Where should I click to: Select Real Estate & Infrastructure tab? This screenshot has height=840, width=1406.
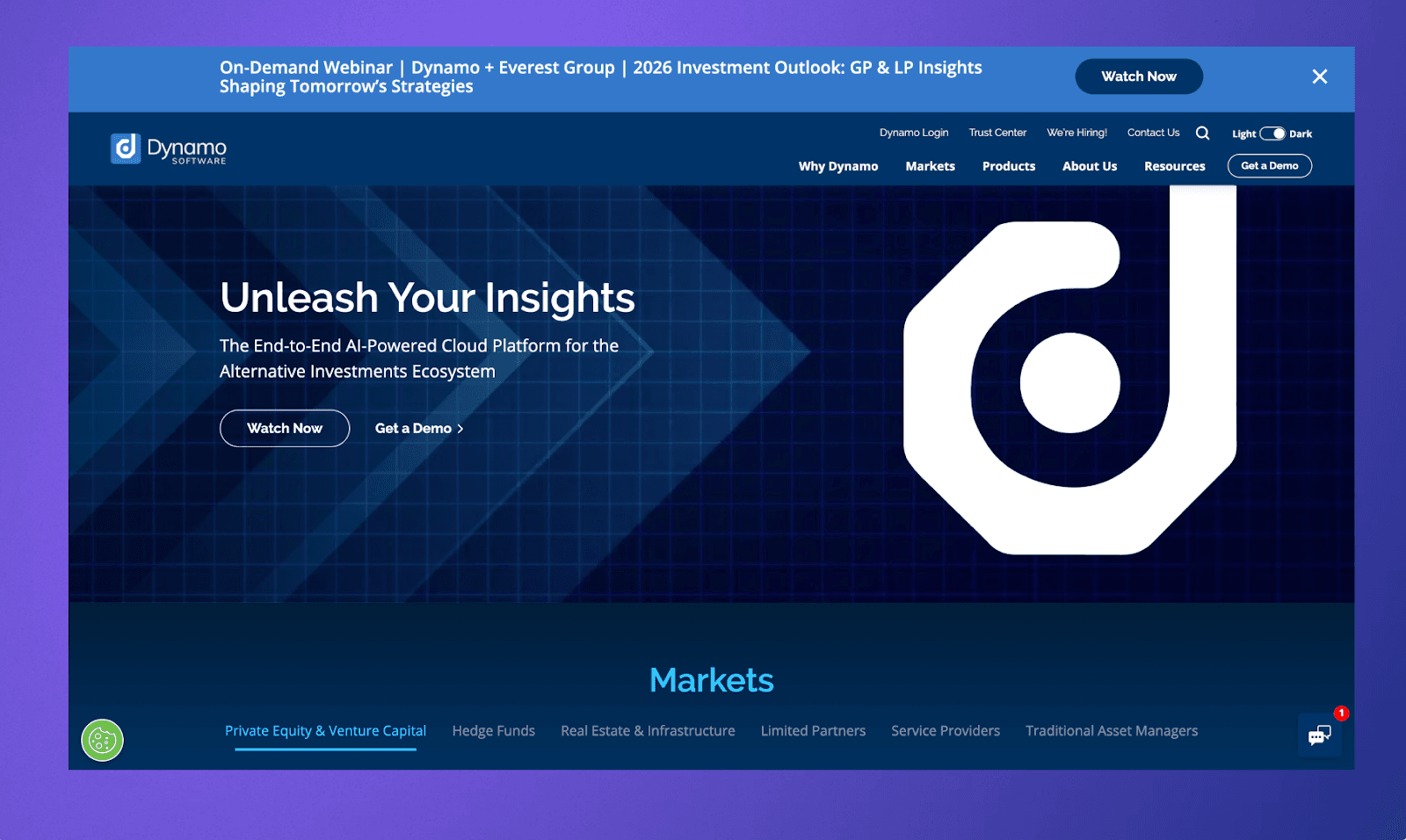(x=648, y=731)
